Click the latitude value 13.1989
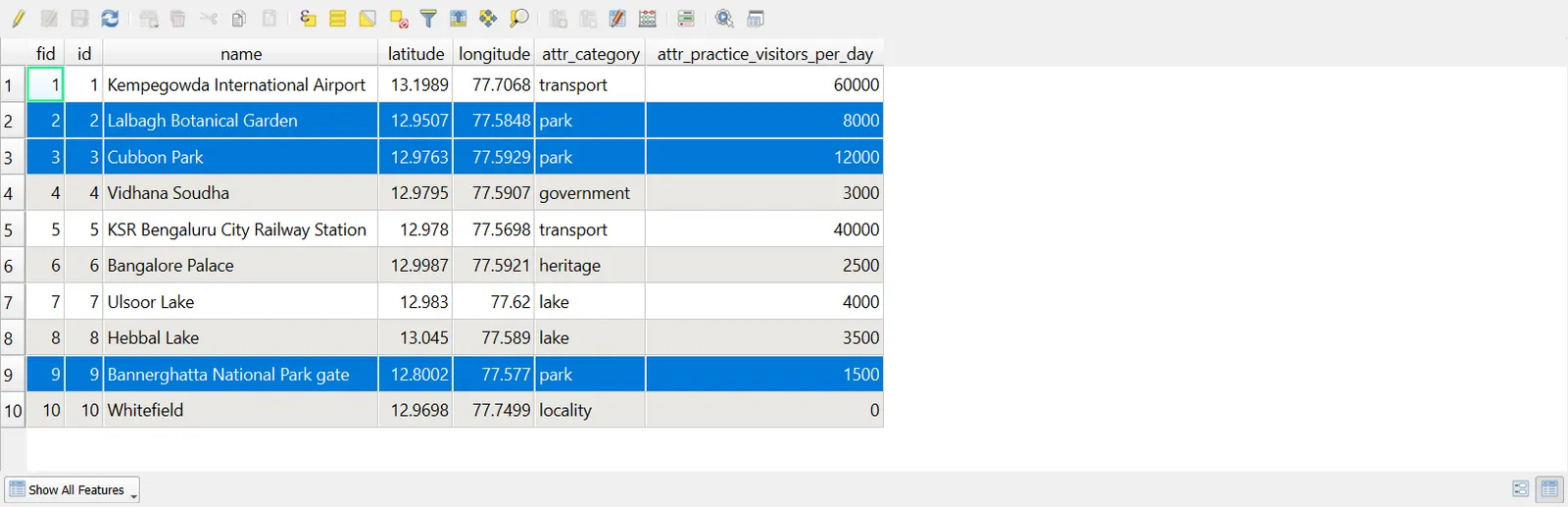Image resolution: width=1568 pixels, height=507 pixels. click(x=416, y=85)
